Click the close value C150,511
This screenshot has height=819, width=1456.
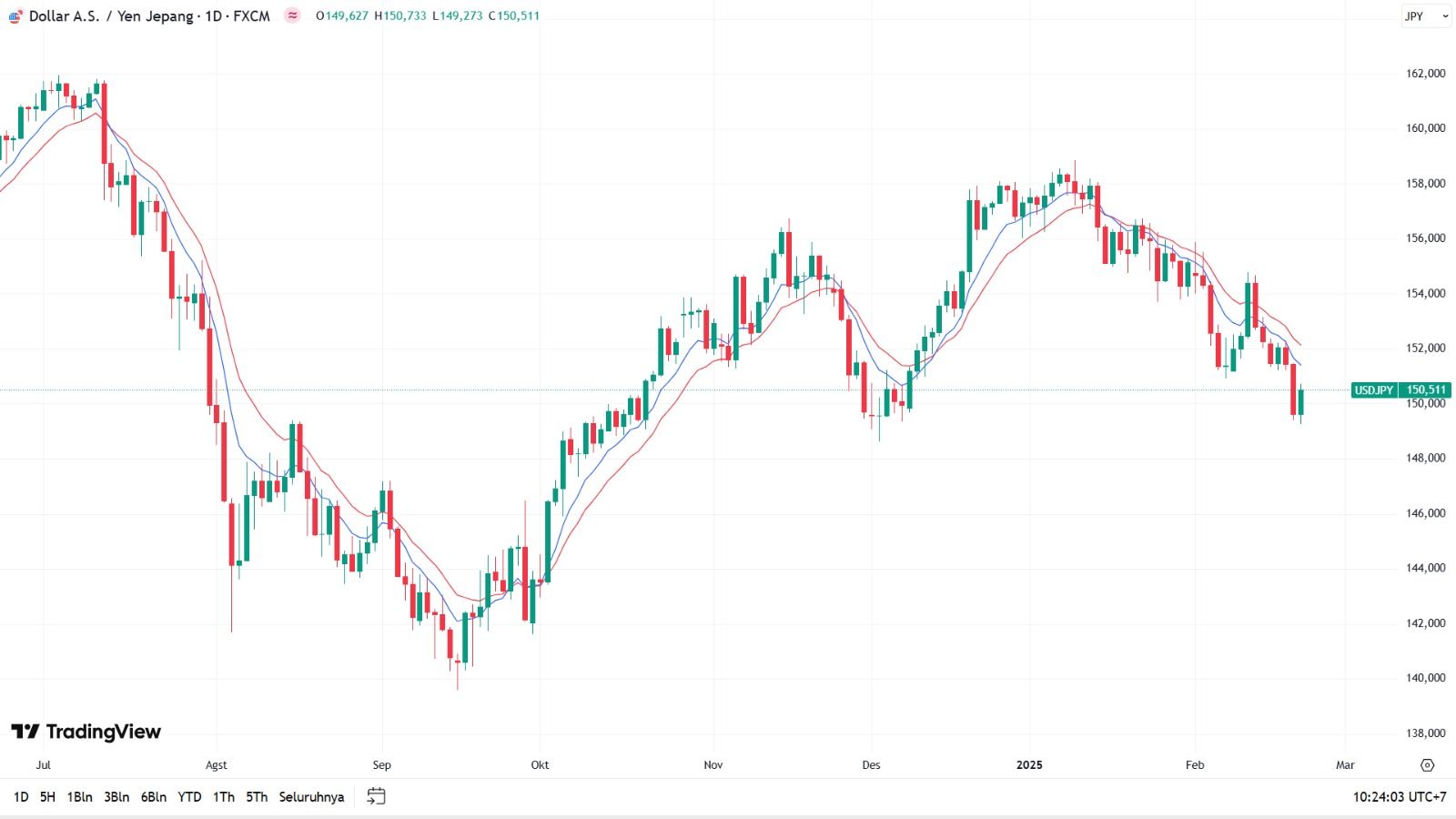click(x=514, y=15)
